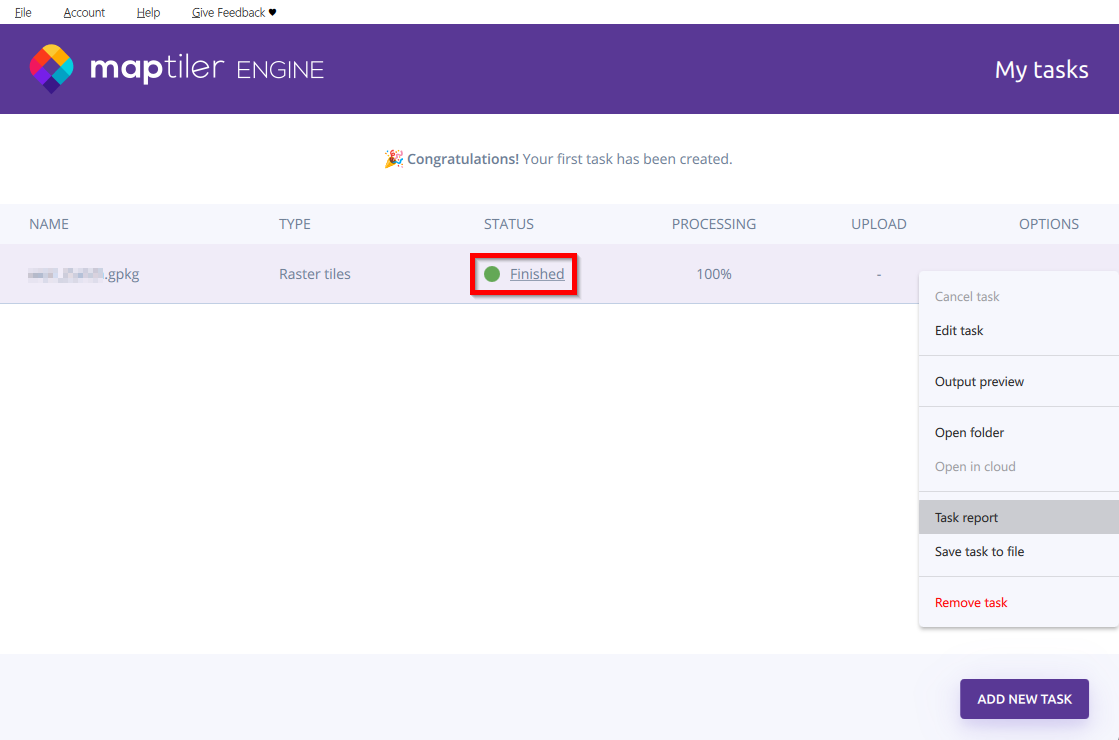This screenshot has width=1119, height=740.
Task: Click the STATUS column header
Action: (508, 224)
